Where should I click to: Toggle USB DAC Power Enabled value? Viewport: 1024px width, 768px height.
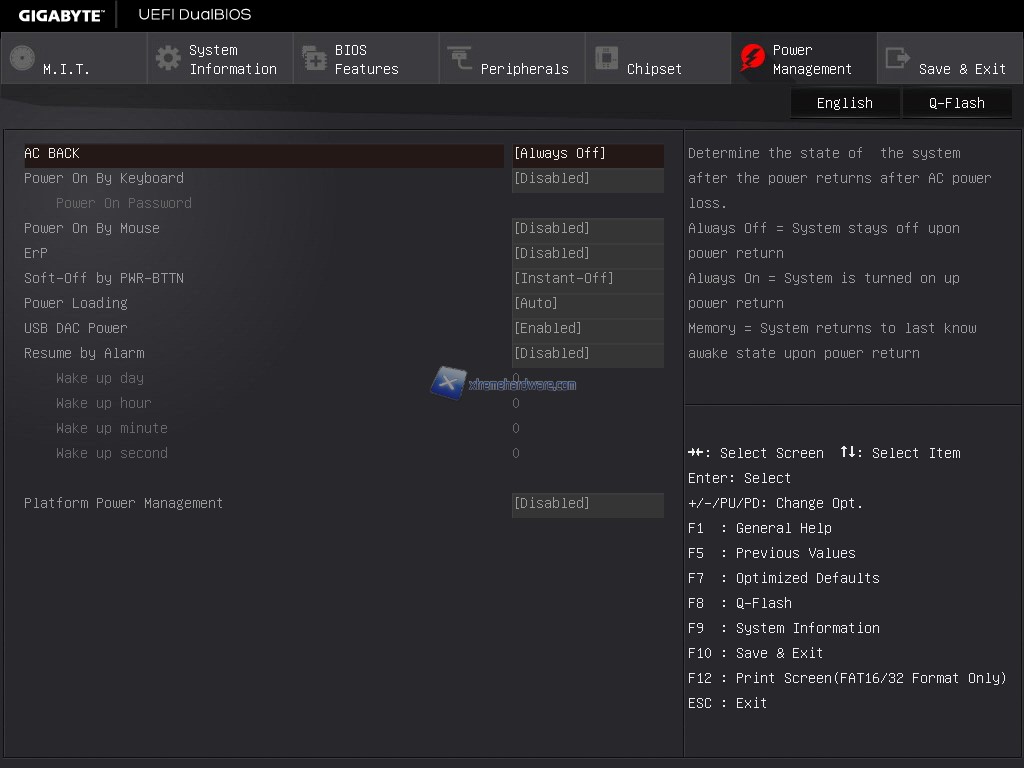tap(587, 329)
